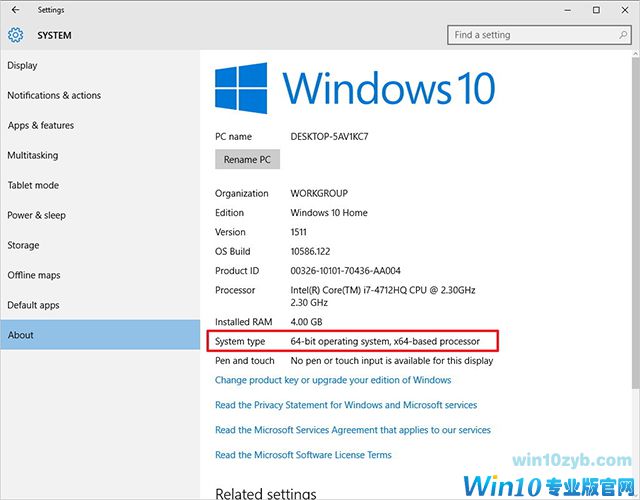Click the Windows 10 logo
640x500 pixels.
[355, 88]
